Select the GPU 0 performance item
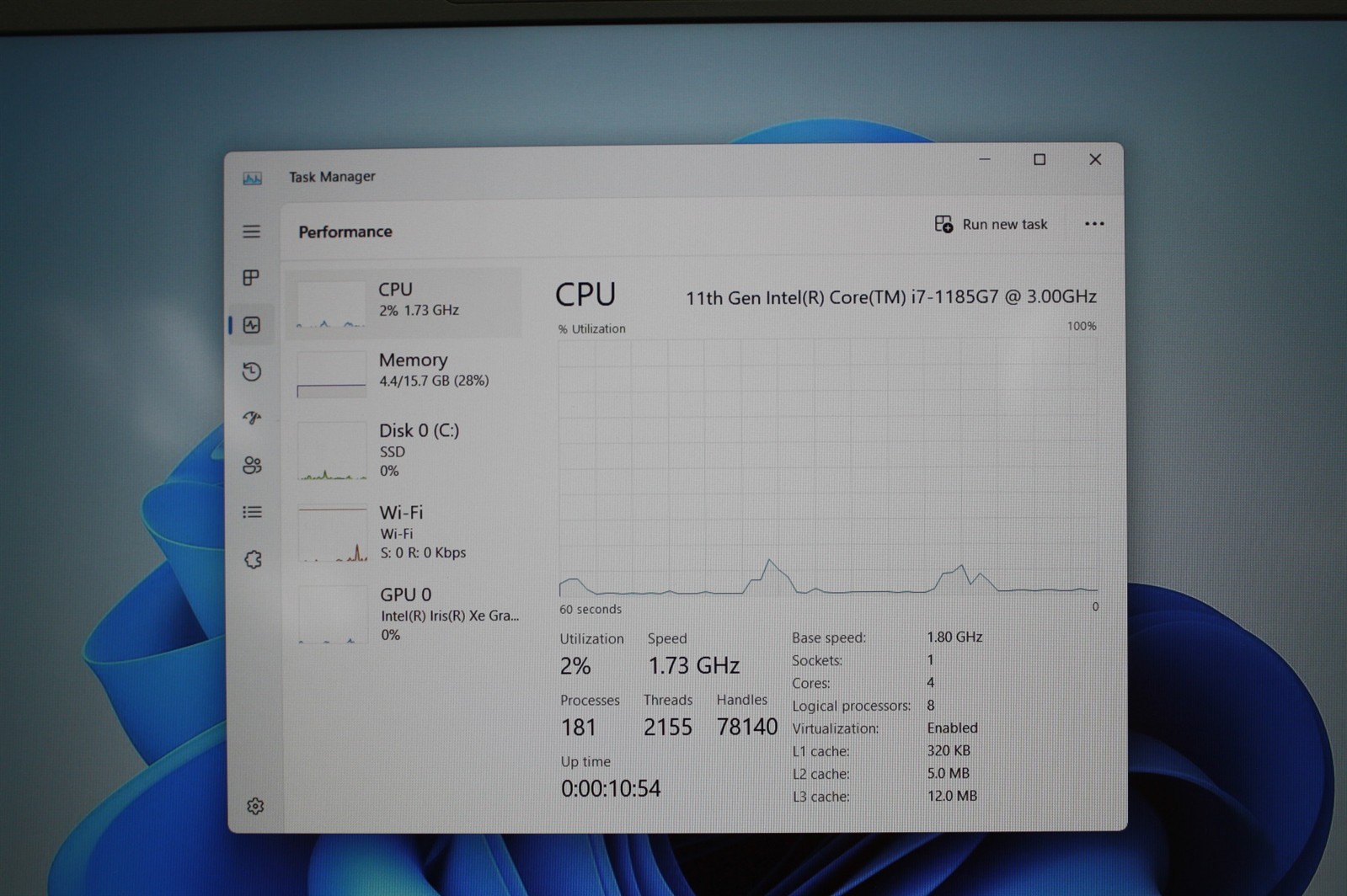Image resolution: width=1347 pixels, height=896 pixels. [x=406, y=614]
